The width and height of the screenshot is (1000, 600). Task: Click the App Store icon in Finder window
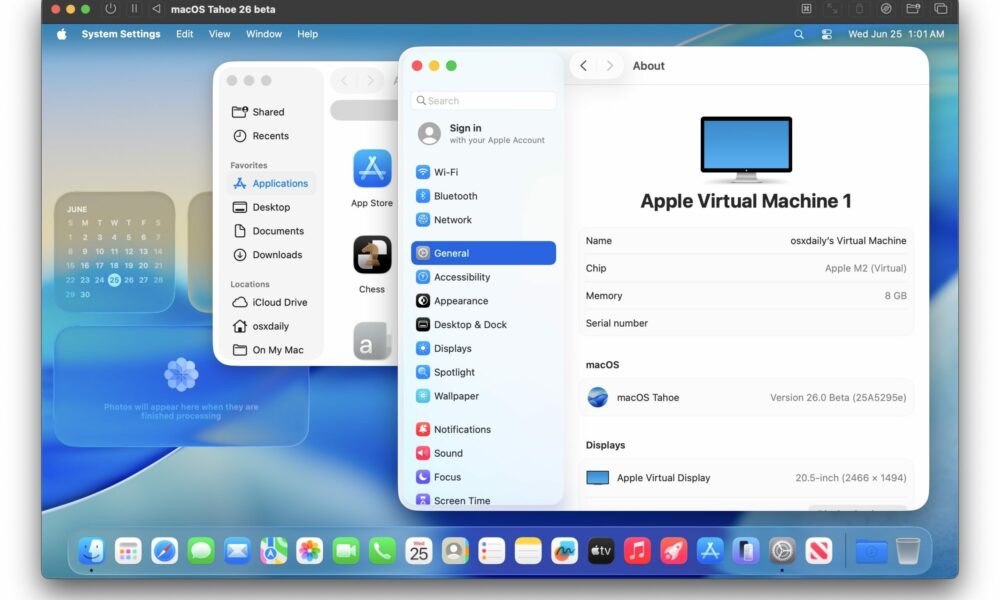[x=372, y=169]
